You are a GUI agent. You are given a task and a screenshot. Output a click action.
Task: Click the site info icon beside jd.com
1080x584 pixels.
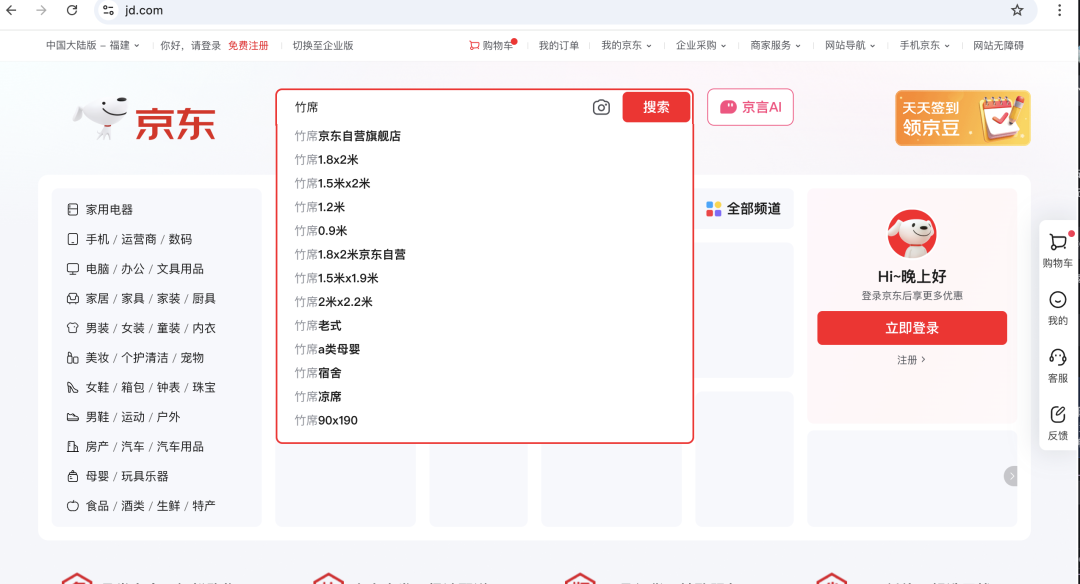[x=108, y=10]
